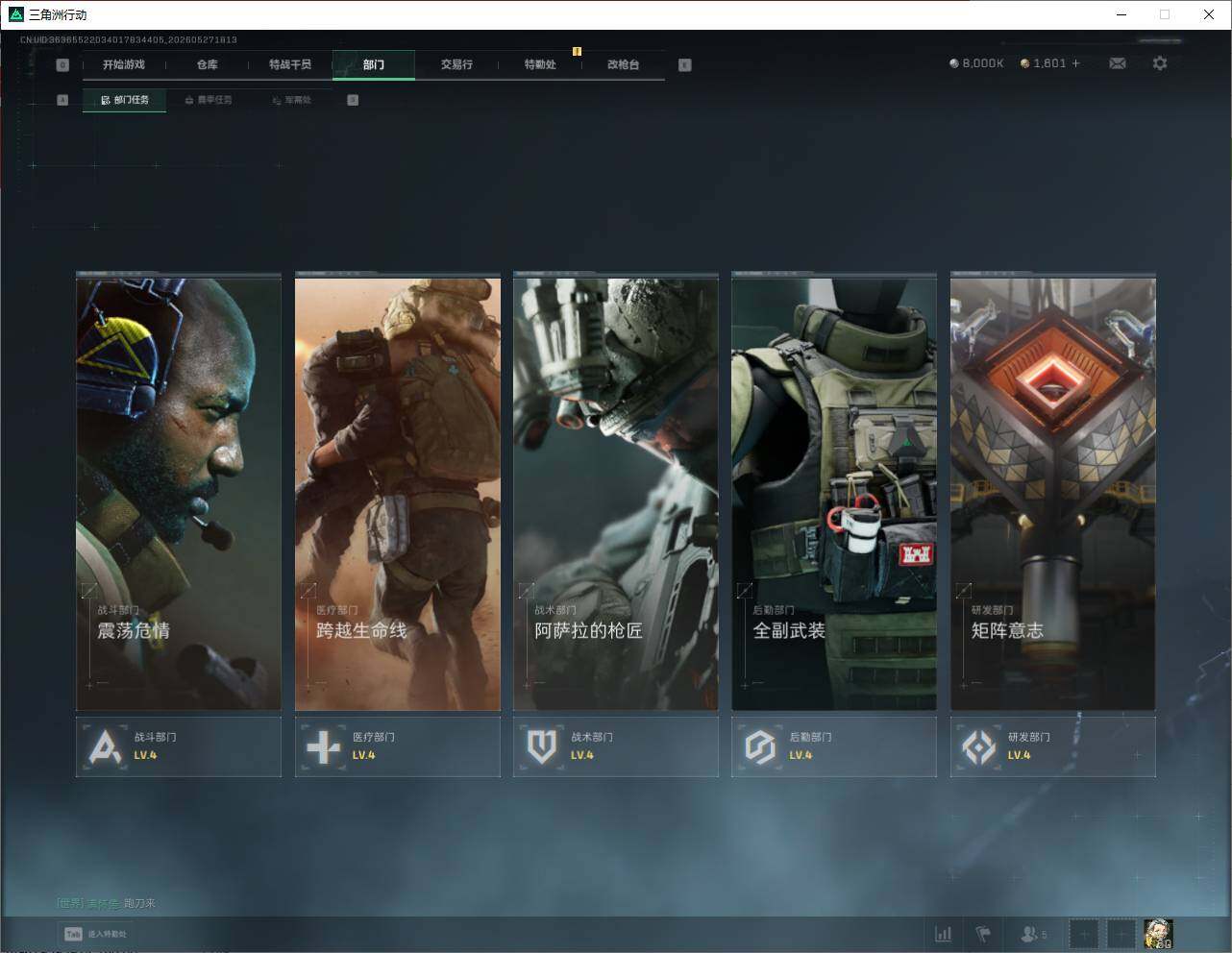Open the 特战干员 tab
This screenshot has width=1232, height=953.
pos(290,64)
